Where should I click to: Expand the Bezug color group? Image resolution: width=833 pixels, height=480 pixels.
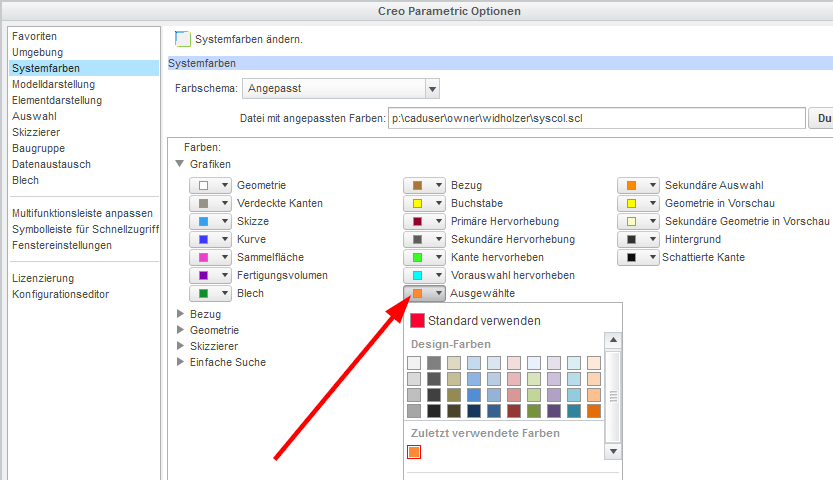[x=181, y=313]
